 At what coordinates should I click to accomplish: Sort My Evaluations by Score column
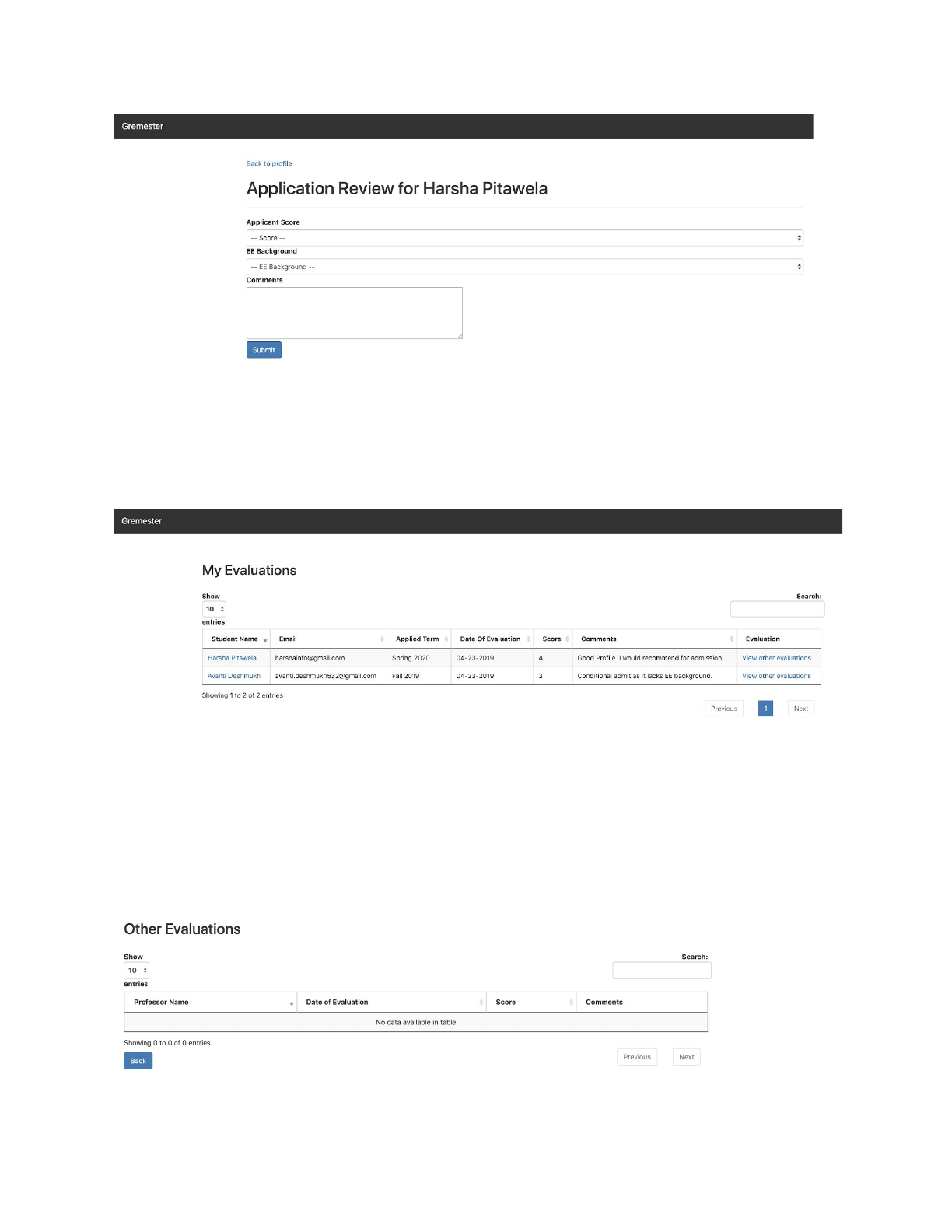click(553, 639)
